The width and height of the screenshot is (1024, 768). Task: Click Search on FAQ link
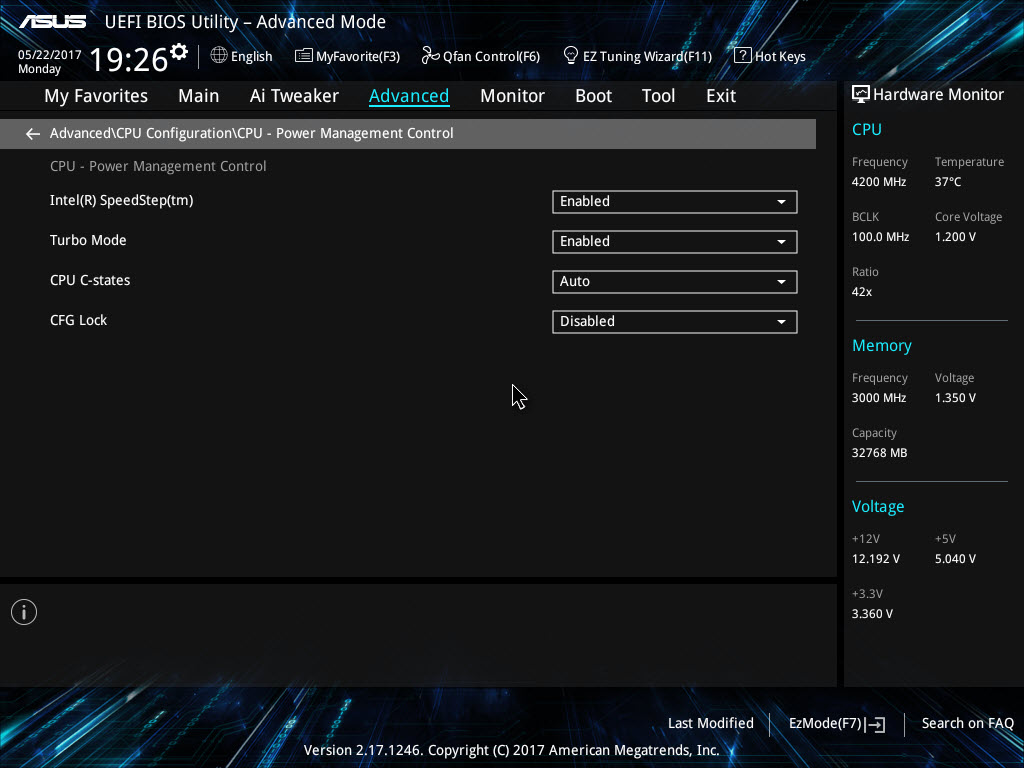pos(967,724)
